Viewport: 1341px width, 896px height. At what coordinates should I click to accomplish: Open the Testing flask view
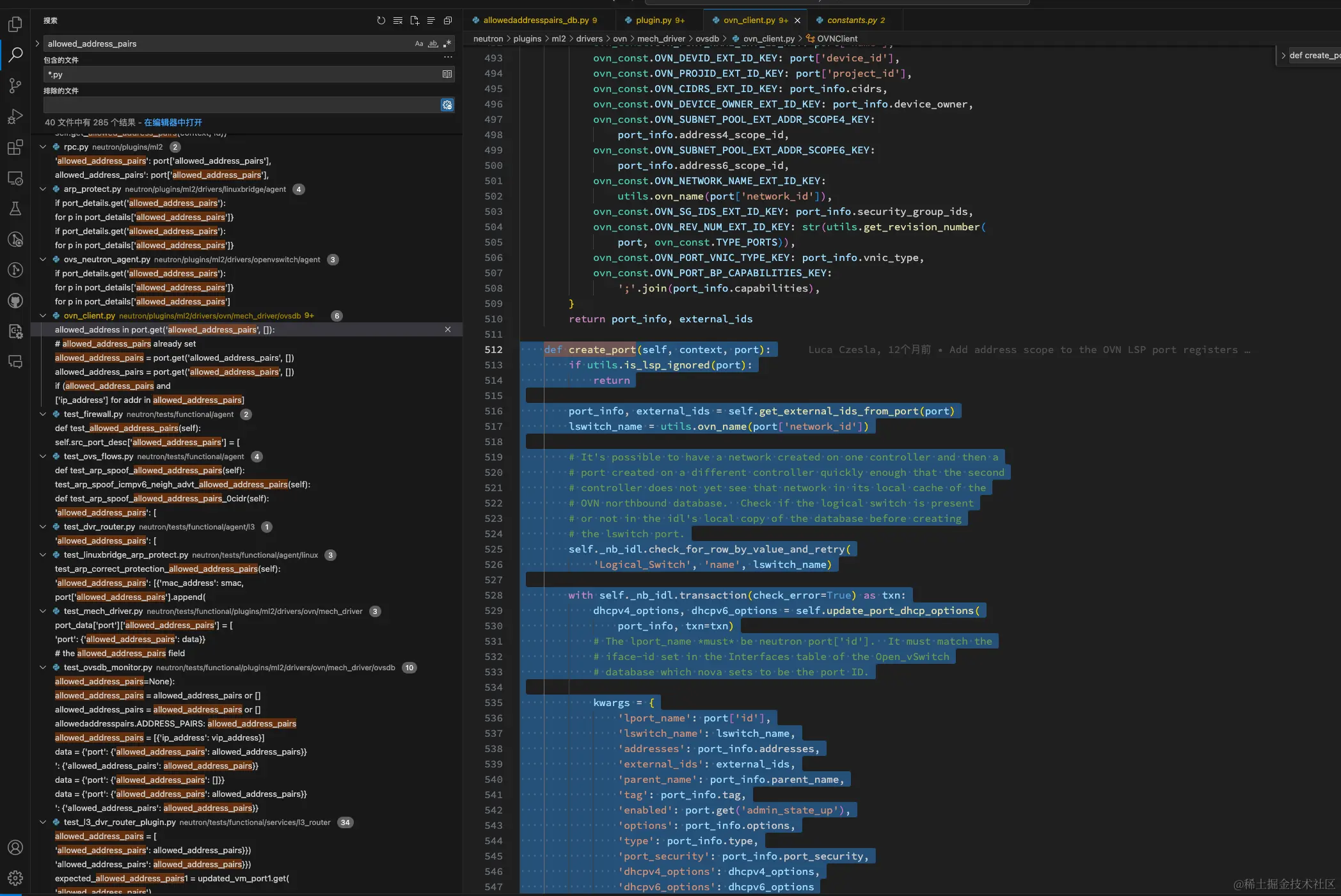(x=15, y=208)
